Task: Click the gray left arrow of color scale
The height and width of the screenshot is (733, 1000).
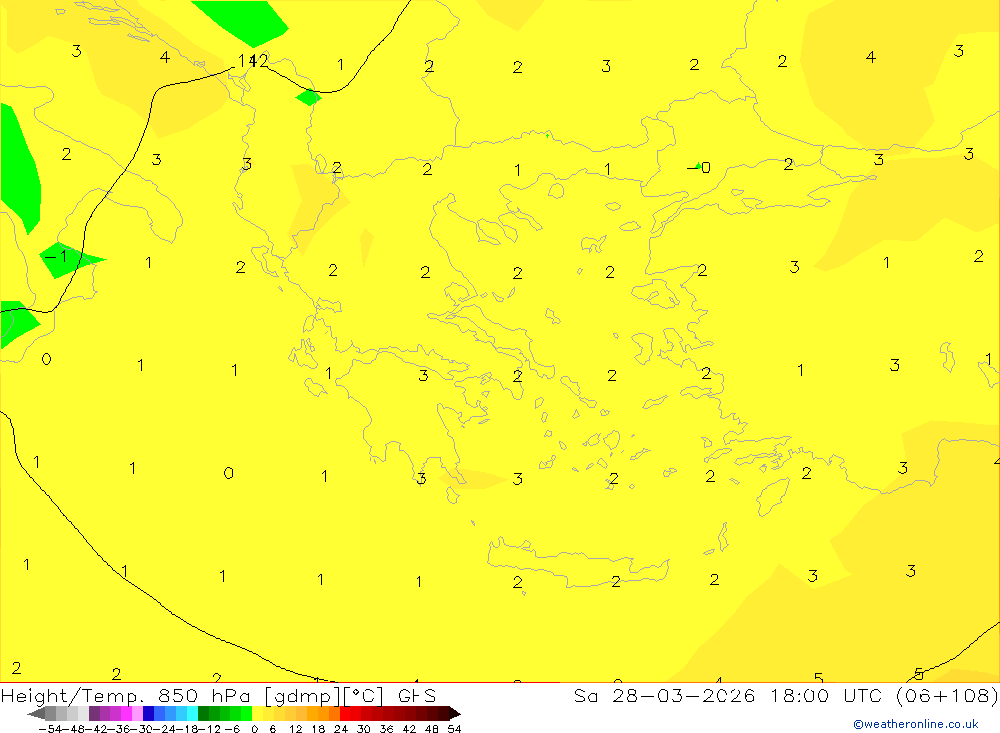Action: click(36, 714)
